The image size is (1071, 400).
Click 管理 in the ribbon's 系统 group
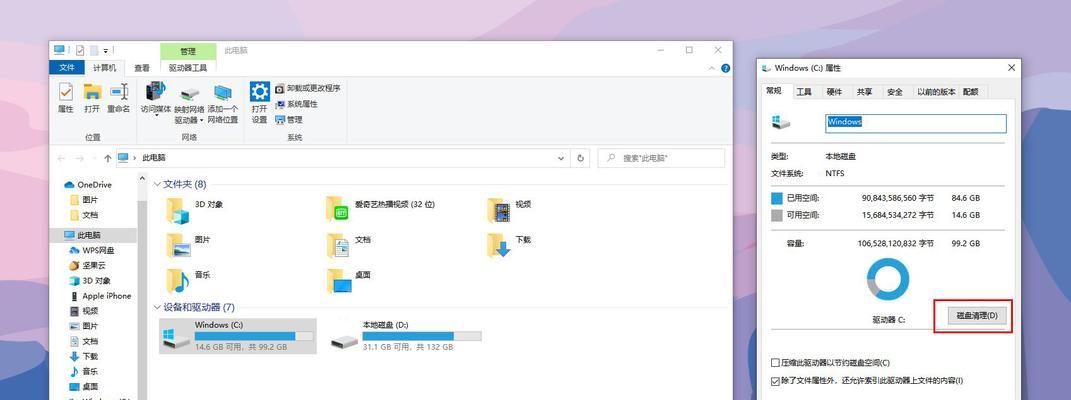coord(289,119)
